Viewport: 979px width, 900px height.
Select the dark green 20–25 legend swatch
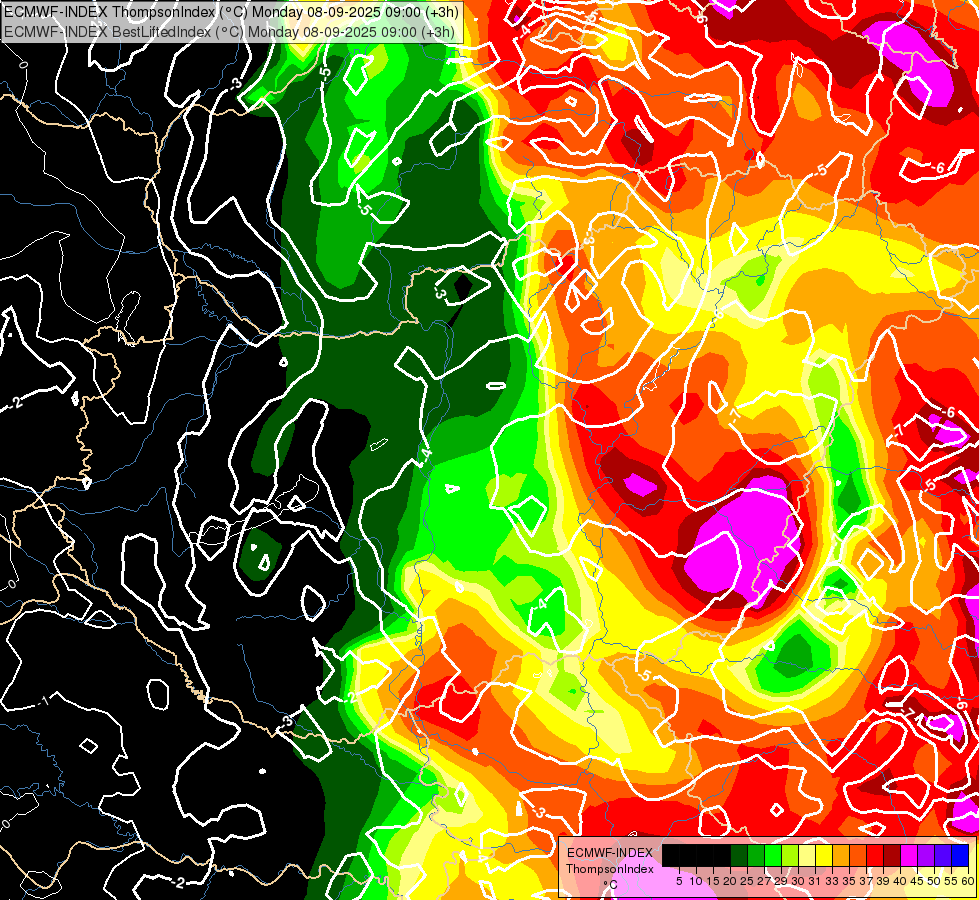coord(739,855)
